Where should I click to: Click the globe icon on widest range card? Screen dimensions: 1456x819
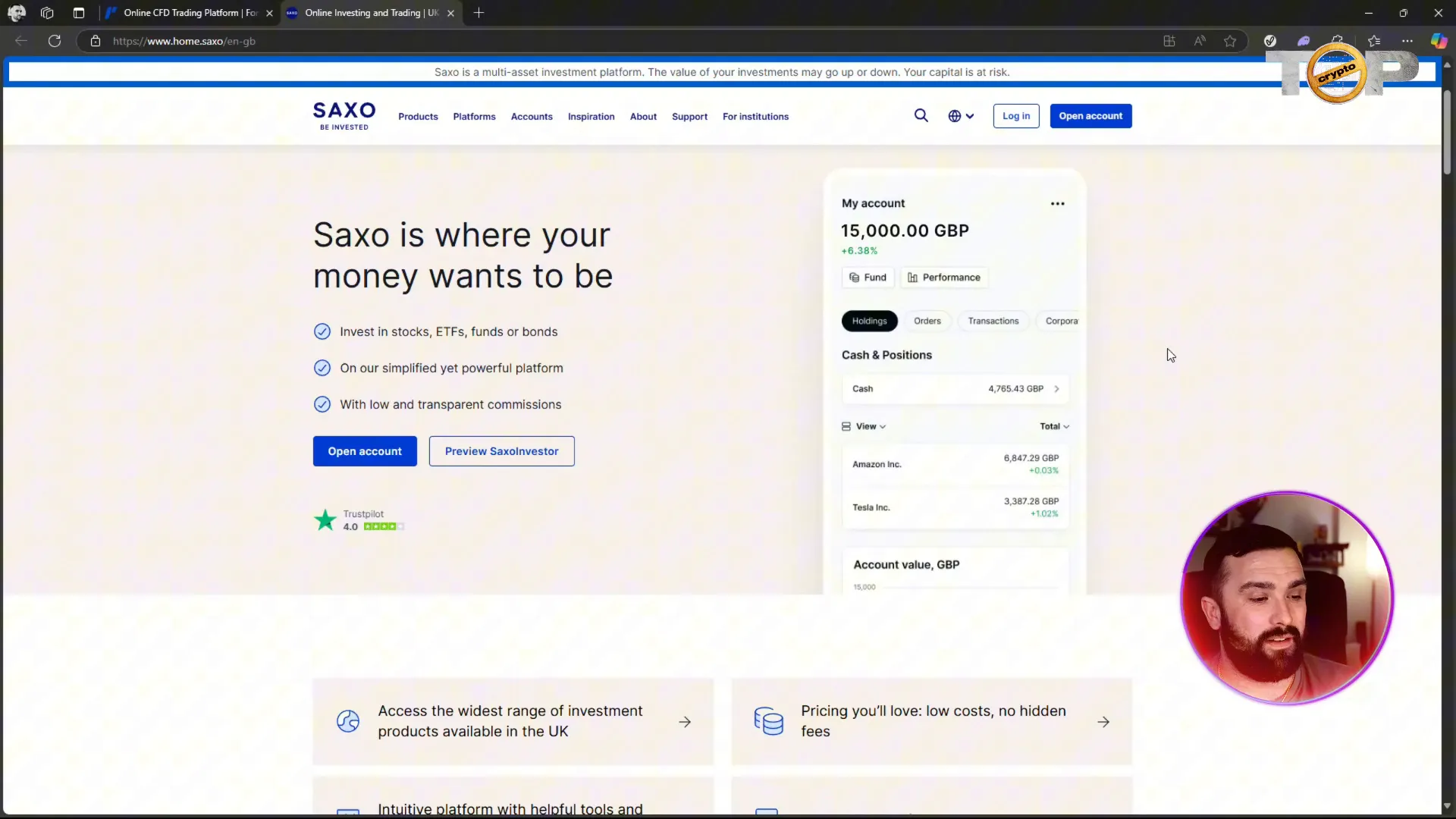348,721
